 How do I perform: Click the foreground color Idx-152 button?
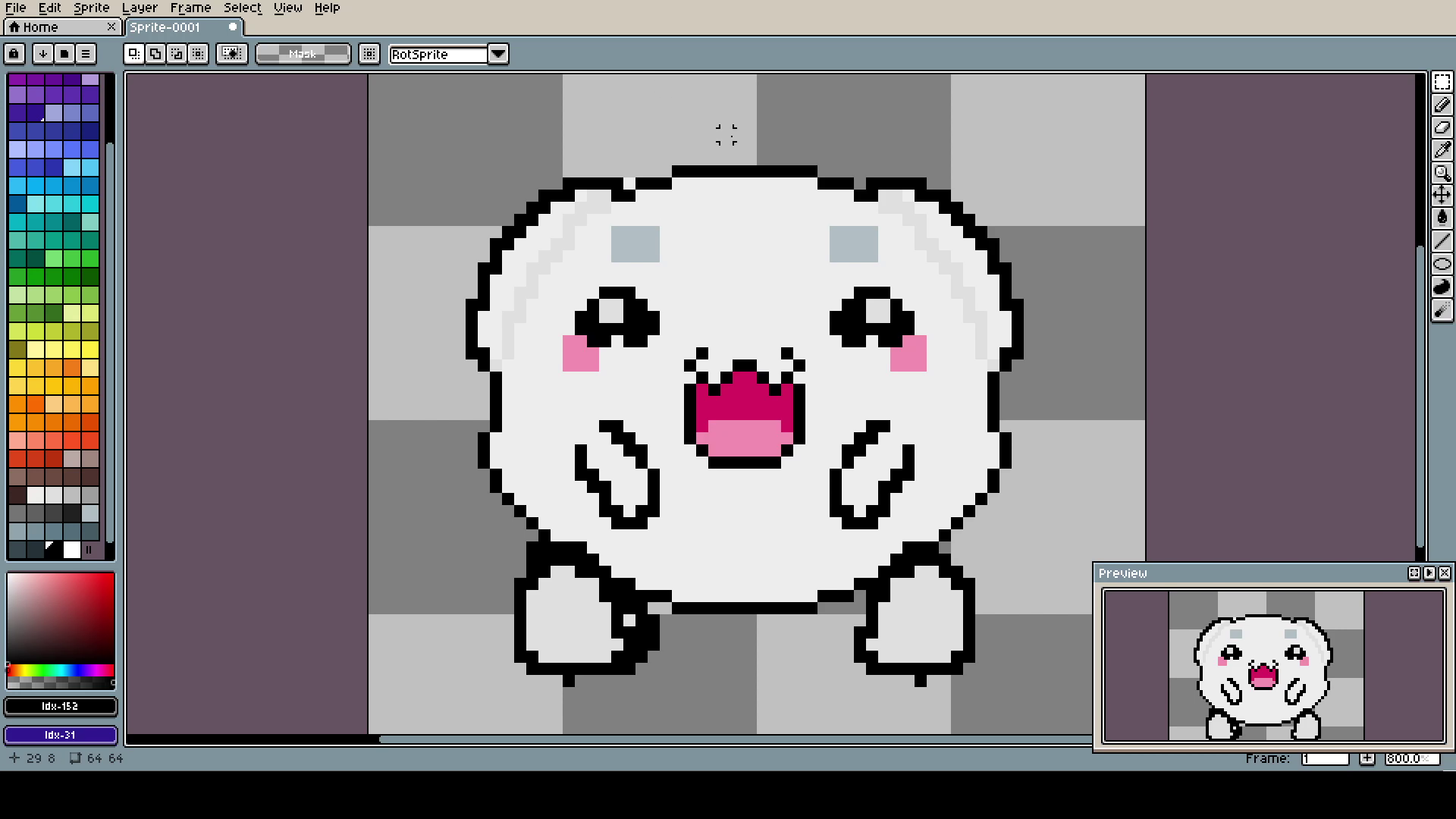[61, 706]
